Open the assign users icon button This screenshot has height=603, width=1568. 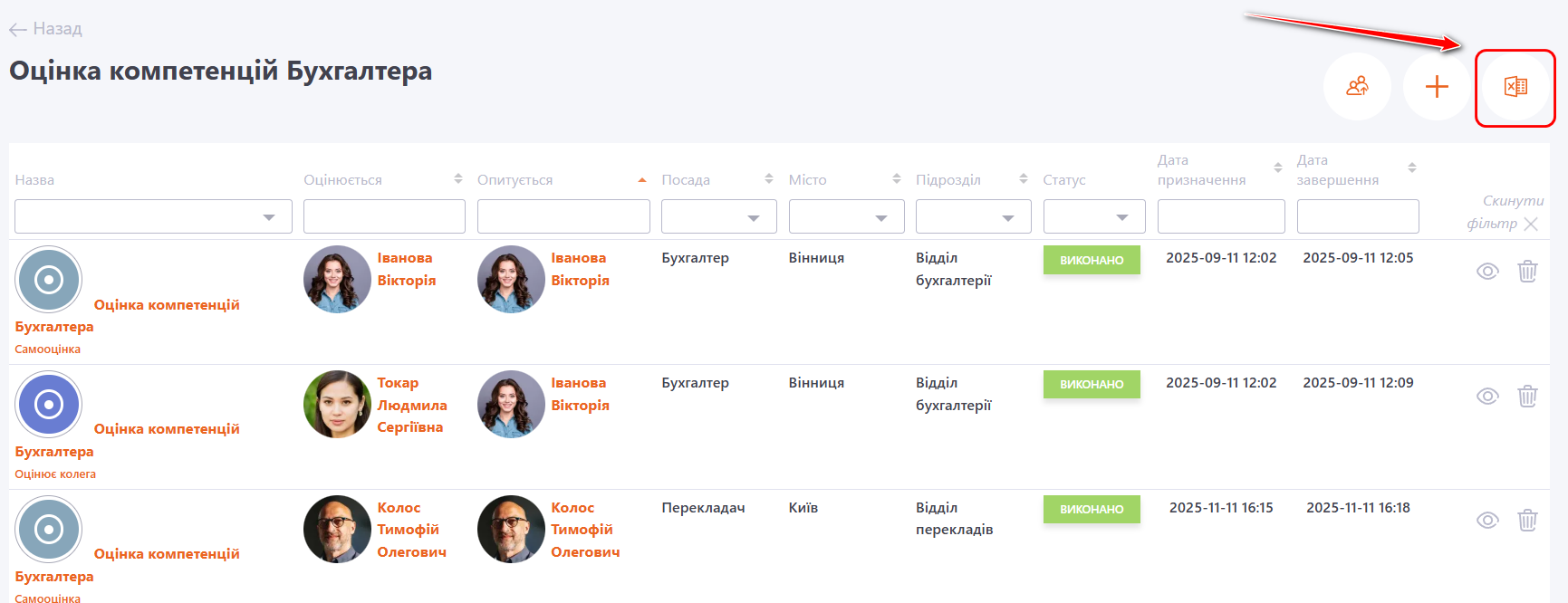coord(1357,87)
